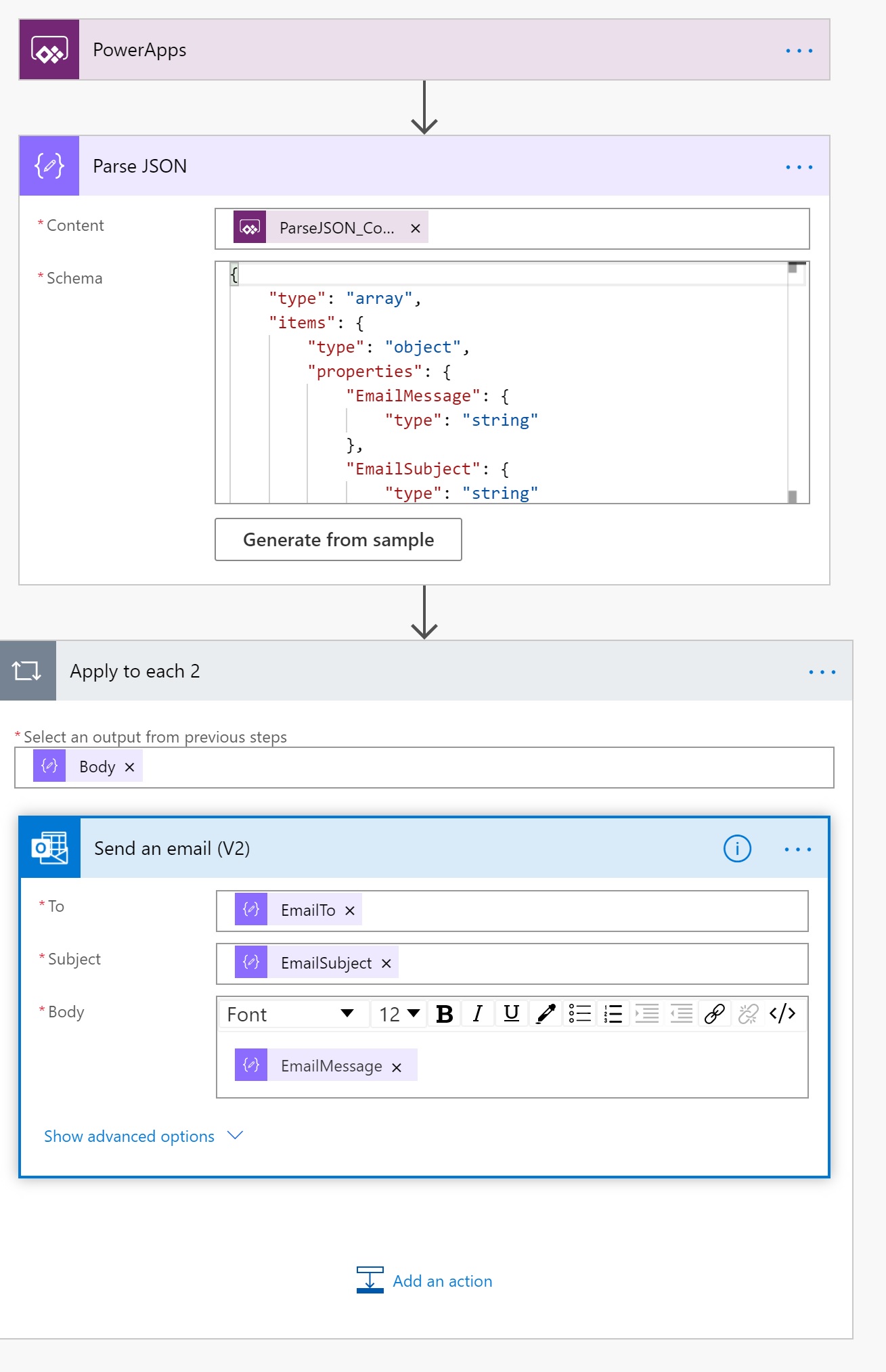Expand Show advanced options
This screenshot has height=1372, width=886.
point(143,1136)
